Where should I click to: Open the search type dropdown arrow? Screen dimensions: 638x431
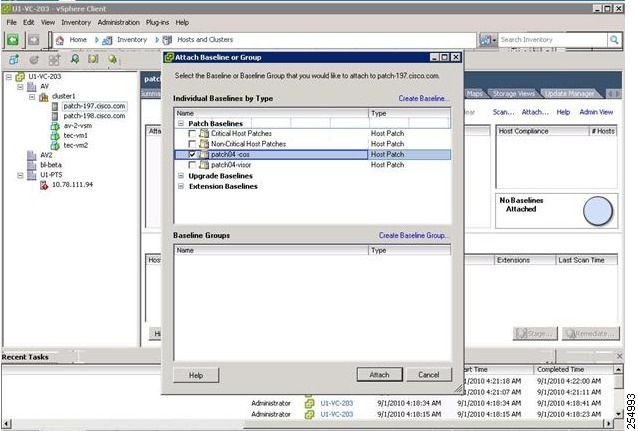click(494, 40)
